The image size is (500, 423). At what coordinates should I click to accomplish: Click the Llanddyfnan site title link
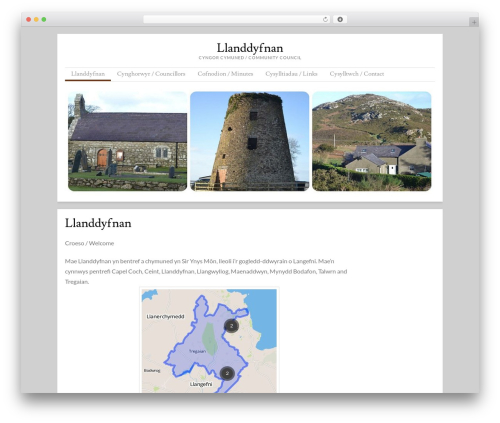tap(250, 48)
